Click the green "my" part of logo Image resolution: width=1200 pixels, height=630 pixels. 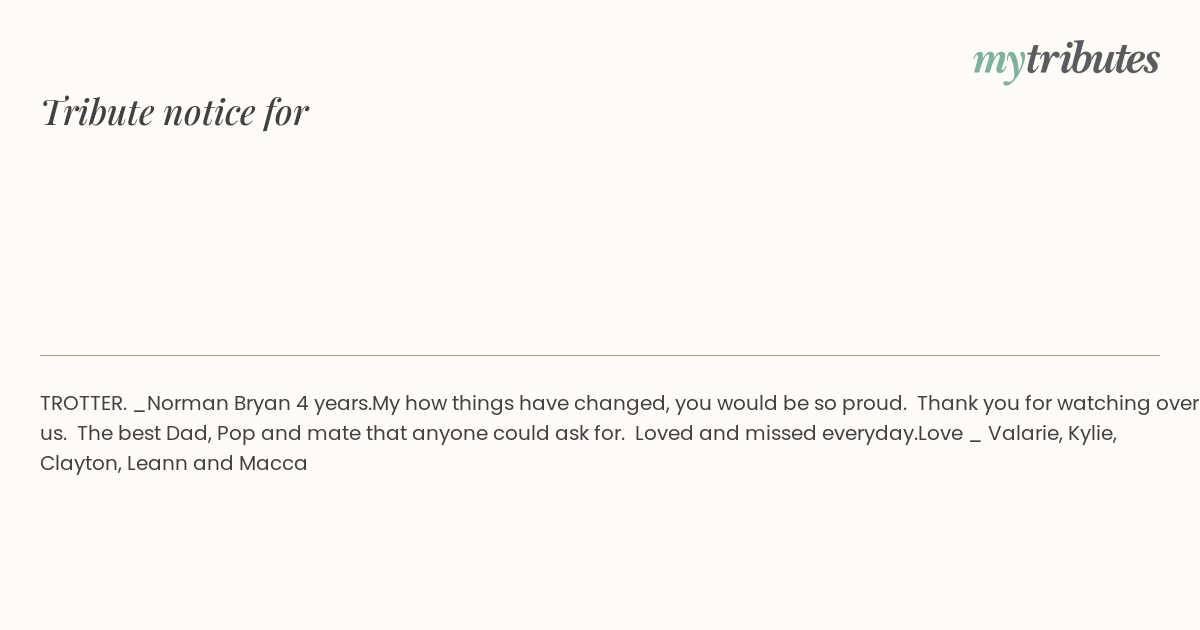[x=998, y=60]
